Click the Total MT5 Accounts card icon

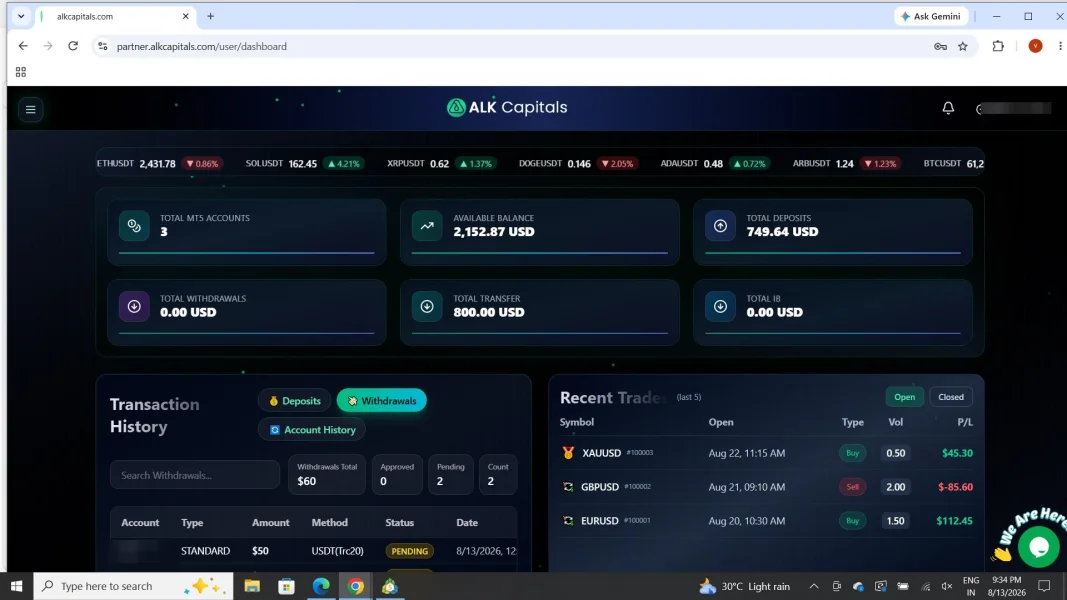click(x=134, y=226)
